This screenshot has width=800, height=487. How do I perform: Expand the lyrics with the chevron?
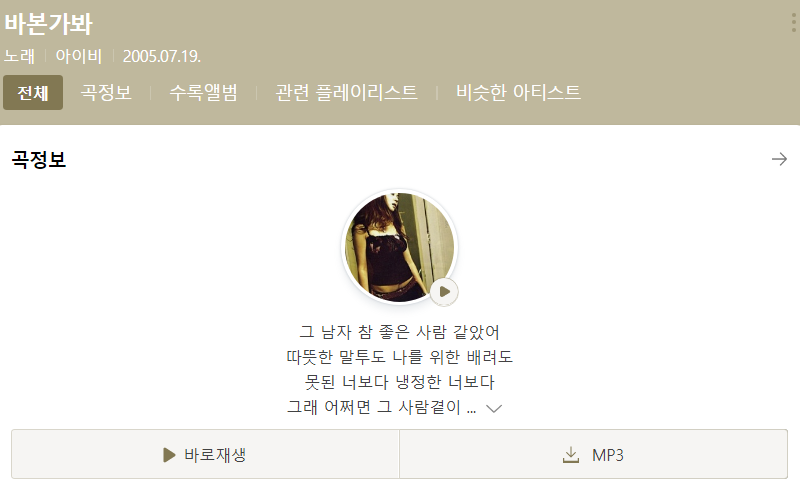(x=494, y=408)
